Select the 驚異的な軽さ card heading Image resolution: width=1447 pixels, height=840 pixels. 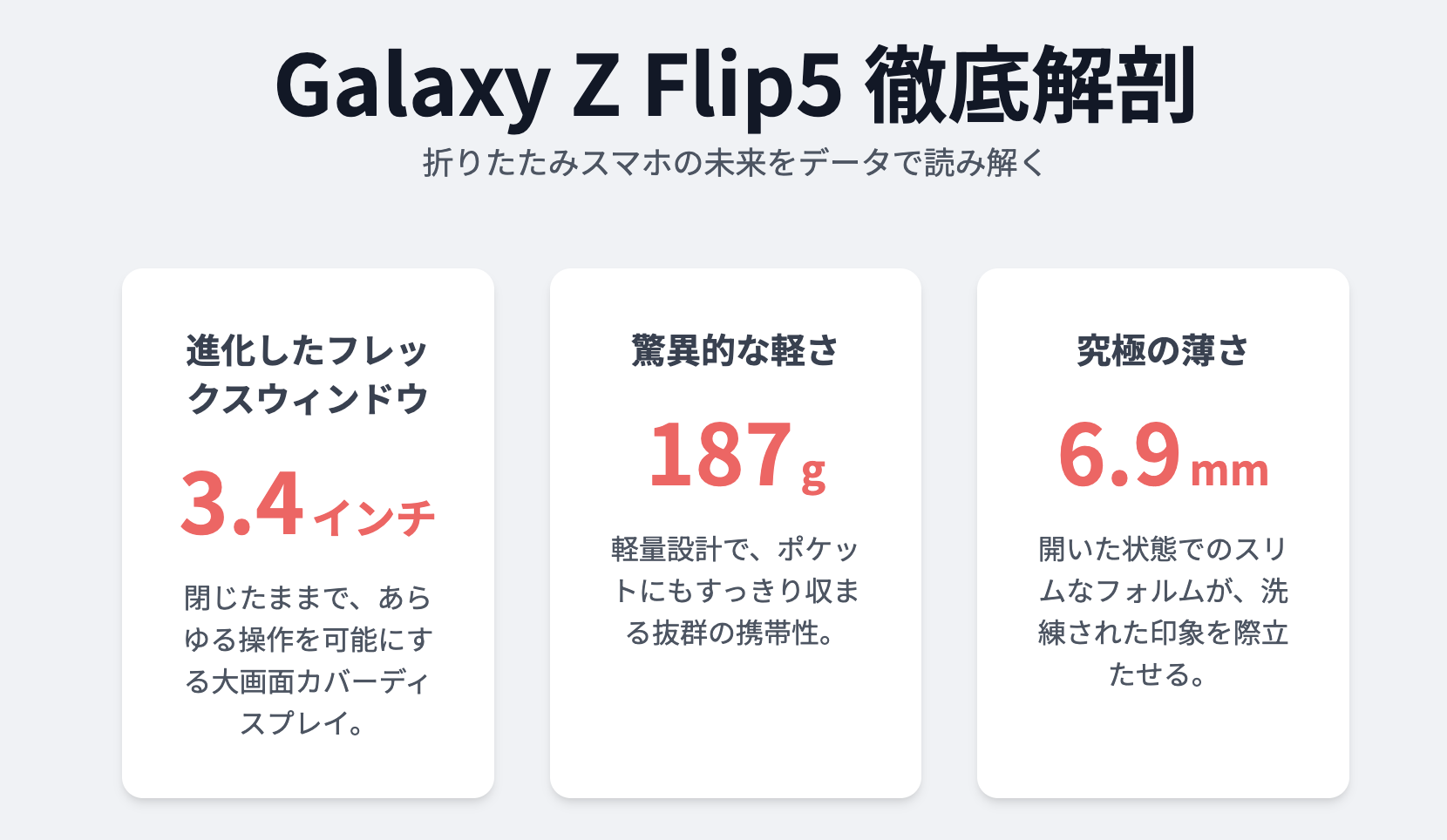coord(735,350)
